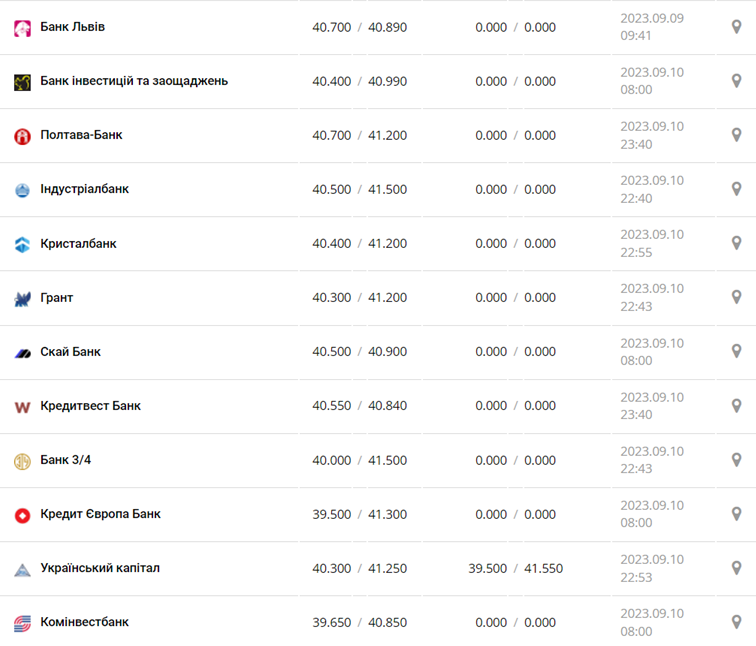The image size is (756, 646).
Task: Open map pin for Банк Львів
Action: coord(737,27)
